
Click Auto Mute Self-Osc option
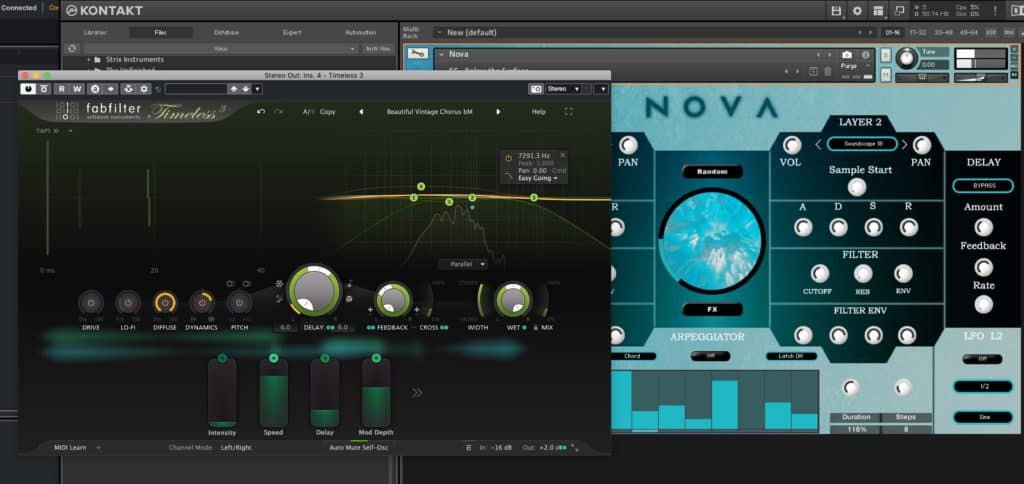click(x=358, y=447)
